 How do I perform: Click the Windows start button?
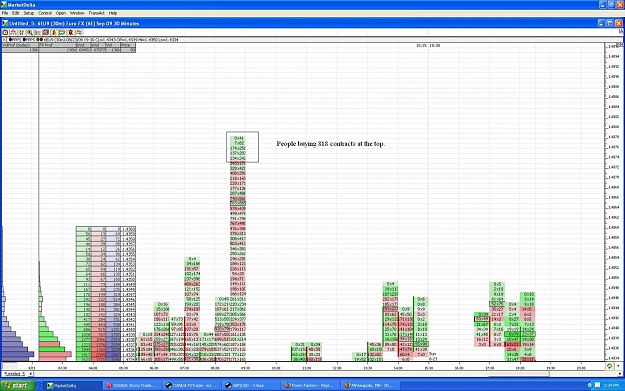point(18,385)
